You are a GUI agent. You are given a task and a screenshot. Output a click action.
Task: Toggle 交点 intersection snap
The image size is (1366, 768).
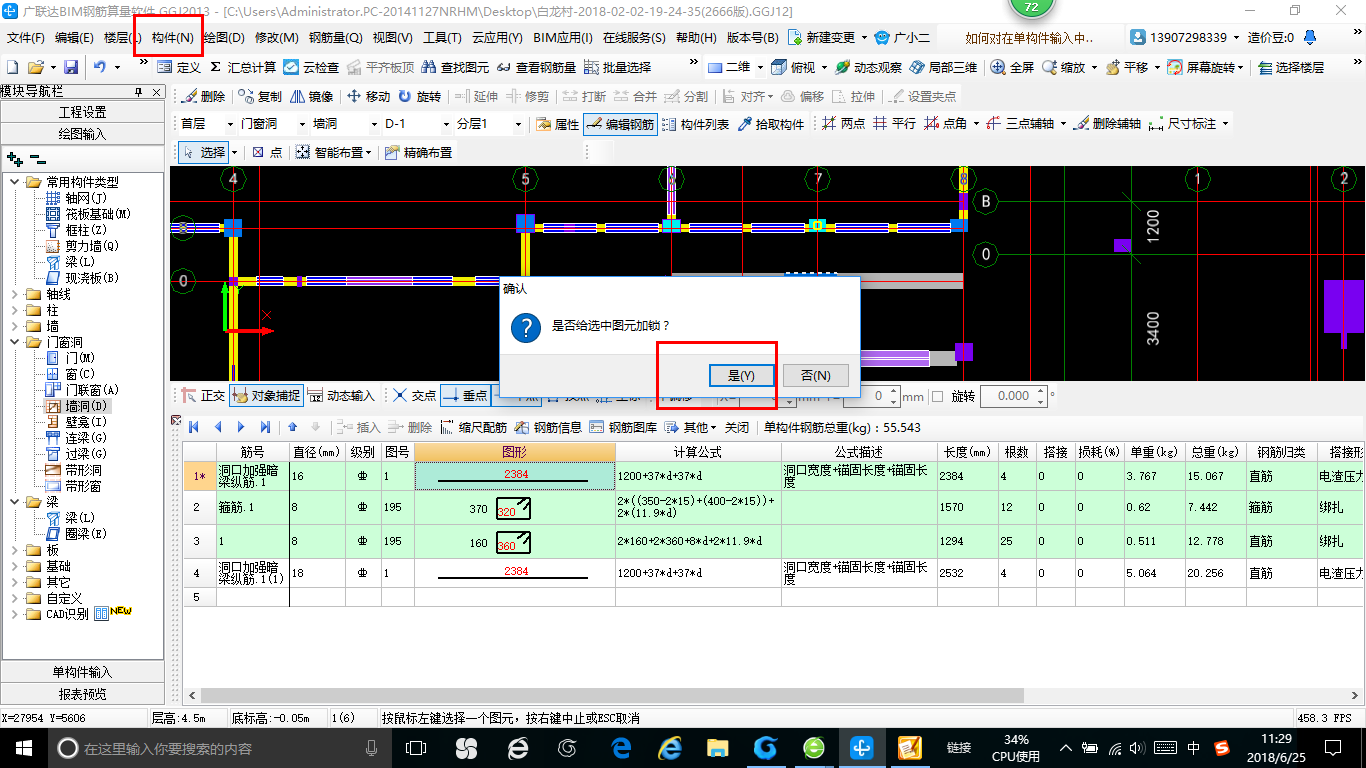click(415, 396)
